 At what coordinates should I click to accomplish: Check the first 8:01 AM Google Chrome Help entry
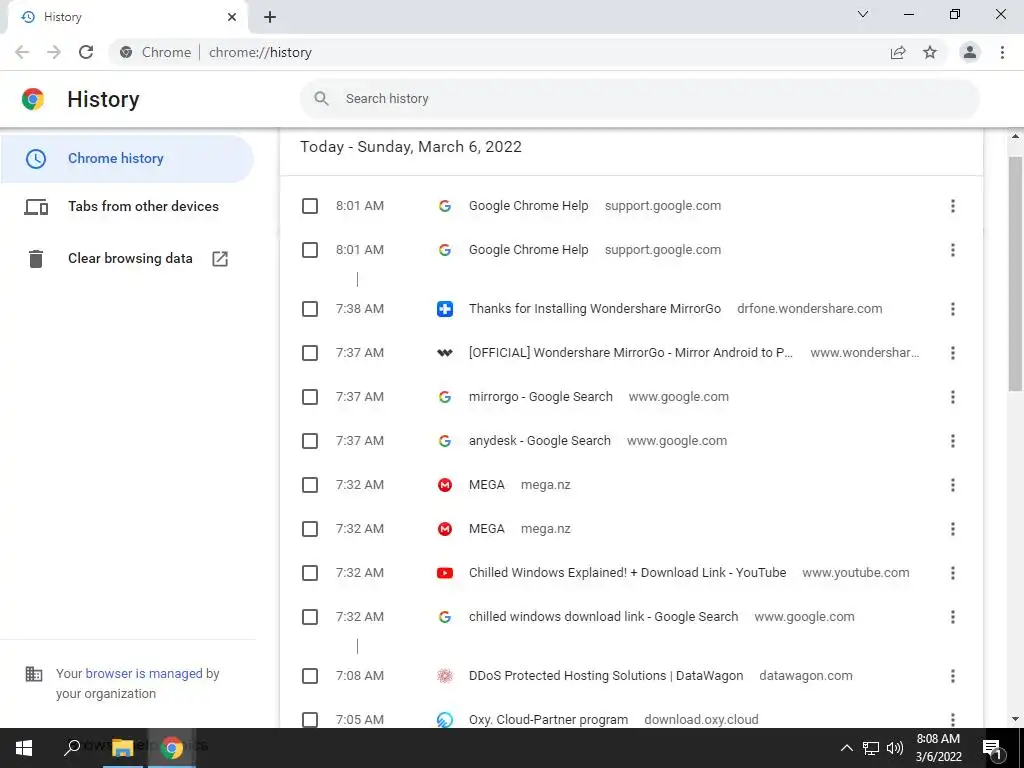click(310, 206)
